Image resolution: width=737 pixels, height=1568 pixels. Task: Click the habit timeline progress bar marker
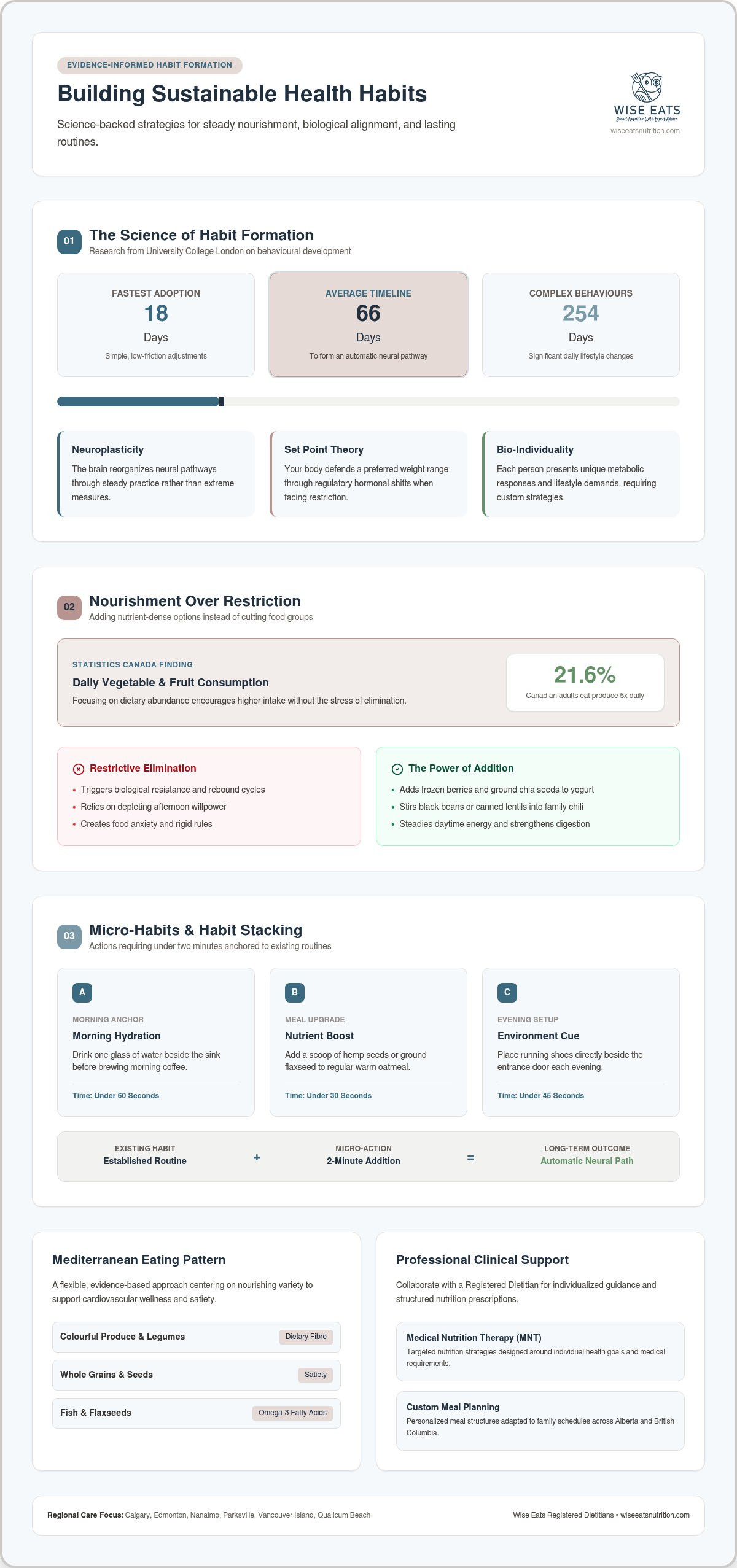pos(222,402)
